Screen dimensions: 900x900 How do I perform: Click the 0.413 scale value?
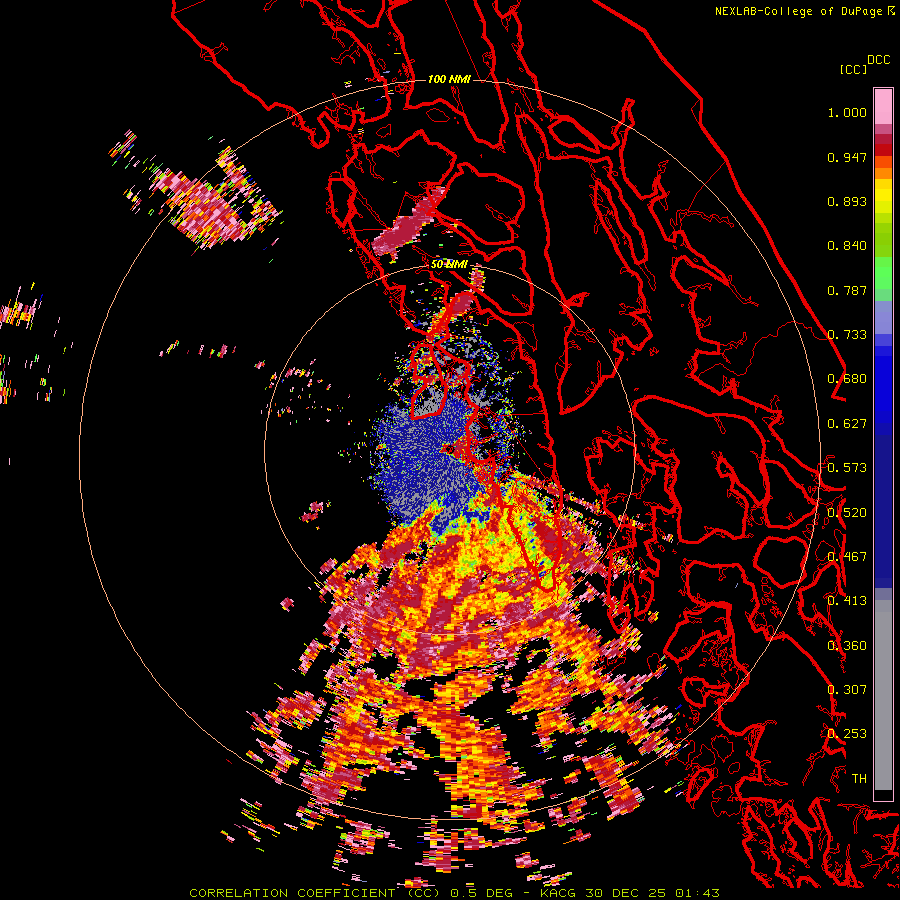click(847, 601)
